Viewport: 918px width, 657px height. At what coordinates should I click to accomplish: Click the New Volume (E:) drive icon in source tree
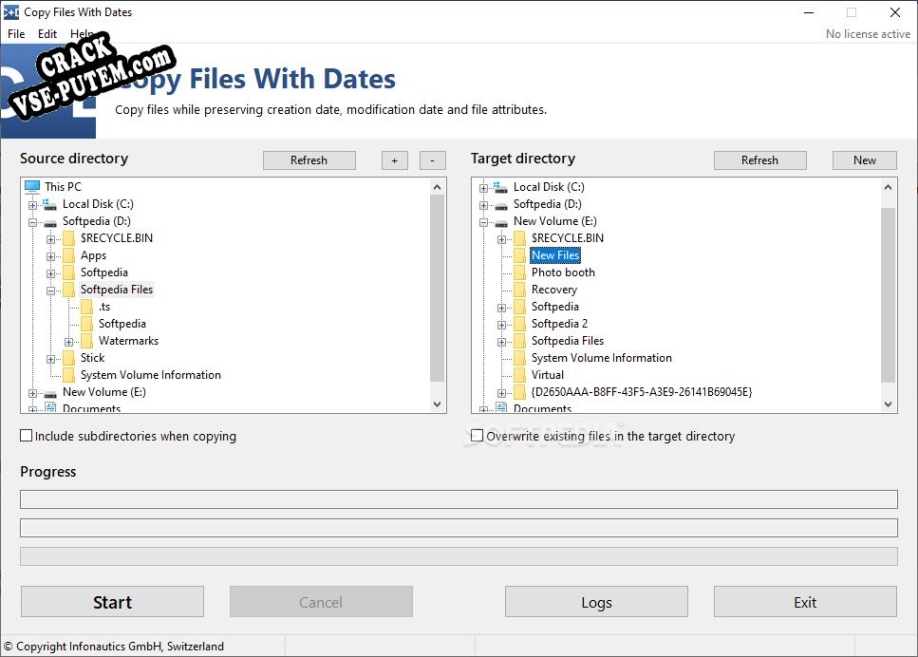click(50, 392)
